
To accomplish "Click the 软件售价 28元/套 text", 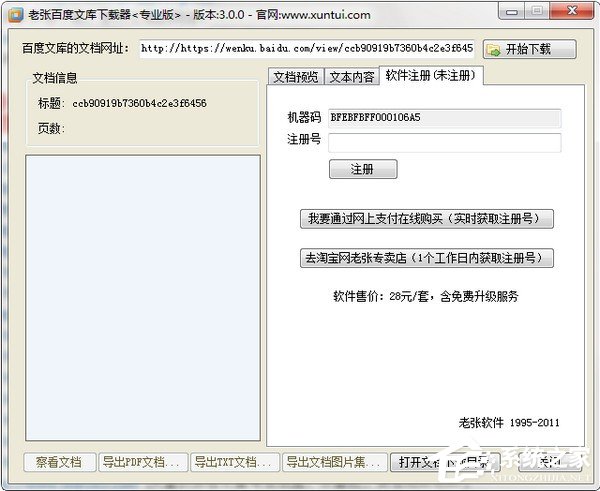I will (426, 296).
